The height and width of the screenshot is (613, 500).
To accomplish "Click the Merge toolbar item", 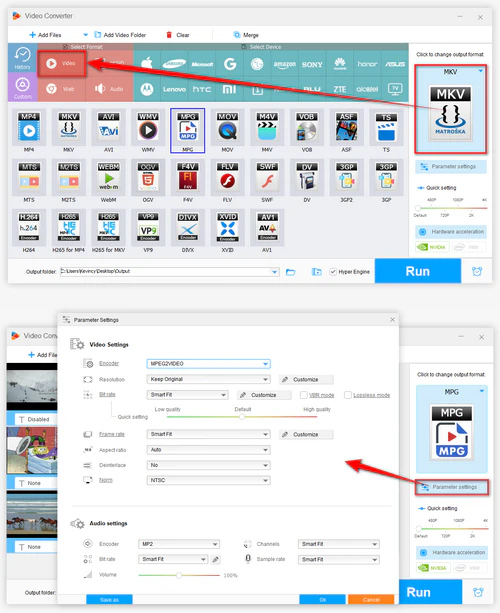I will (x=246, y=35).
